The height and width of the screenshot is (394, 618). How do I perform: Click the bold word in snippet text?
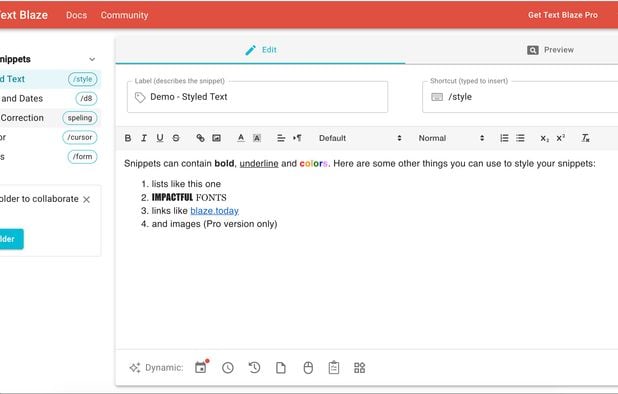tap(224, 164)
